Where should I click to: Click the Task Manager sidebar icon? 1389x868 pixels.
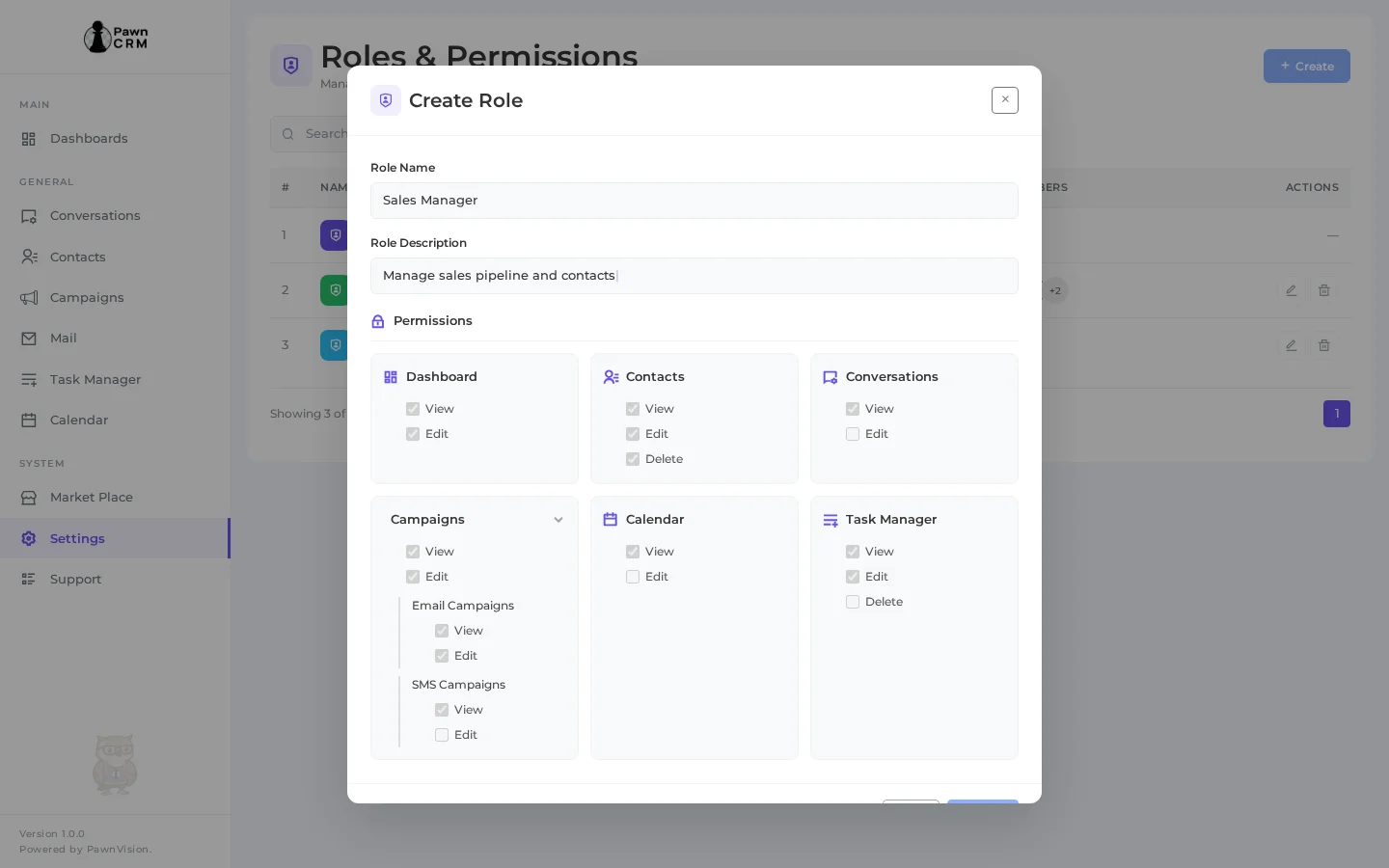pos(27,380)
